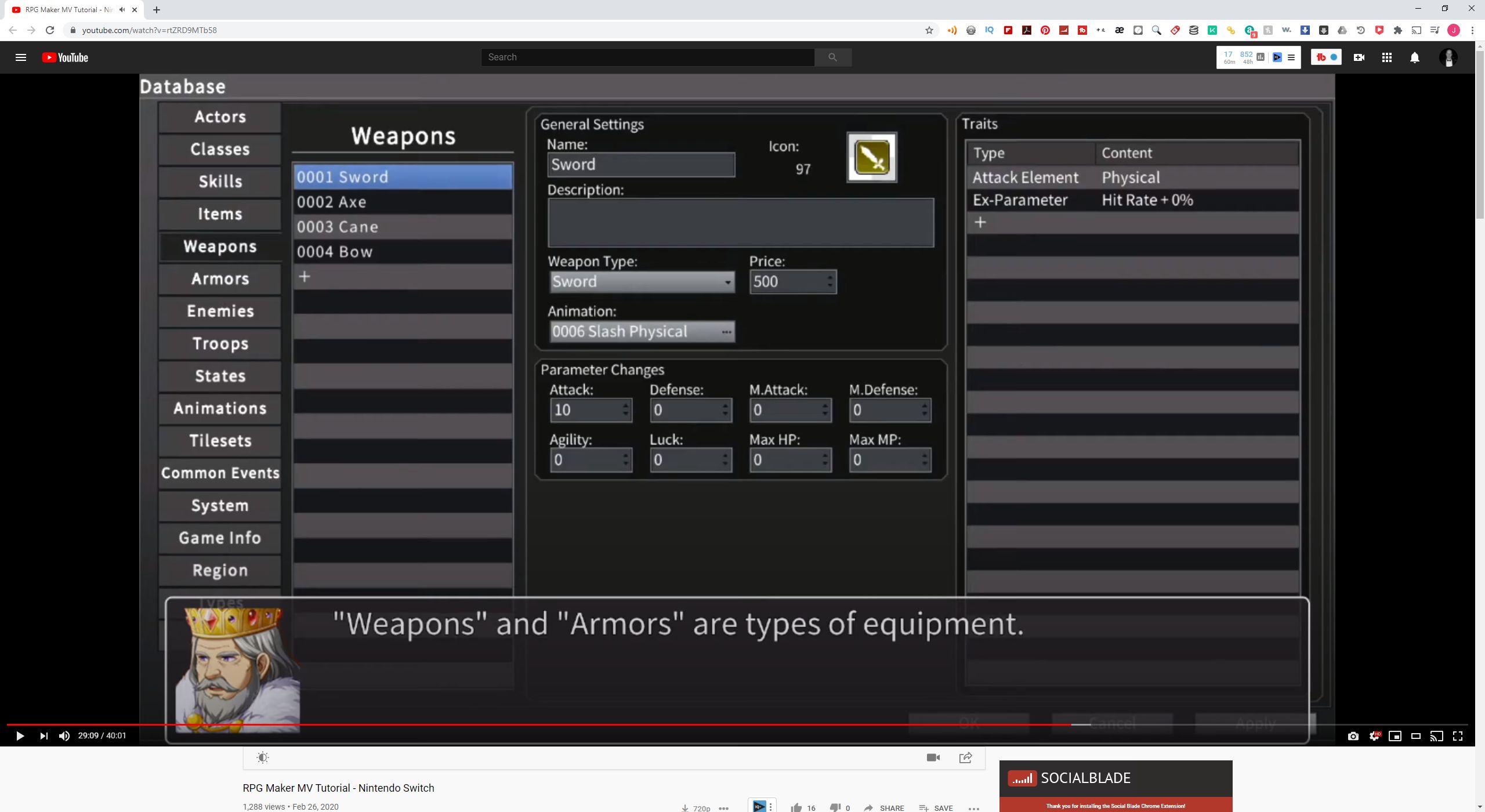Select the Skills database tab
Image resolution: width=1485 pixels, height=812 pixels.
220,182
